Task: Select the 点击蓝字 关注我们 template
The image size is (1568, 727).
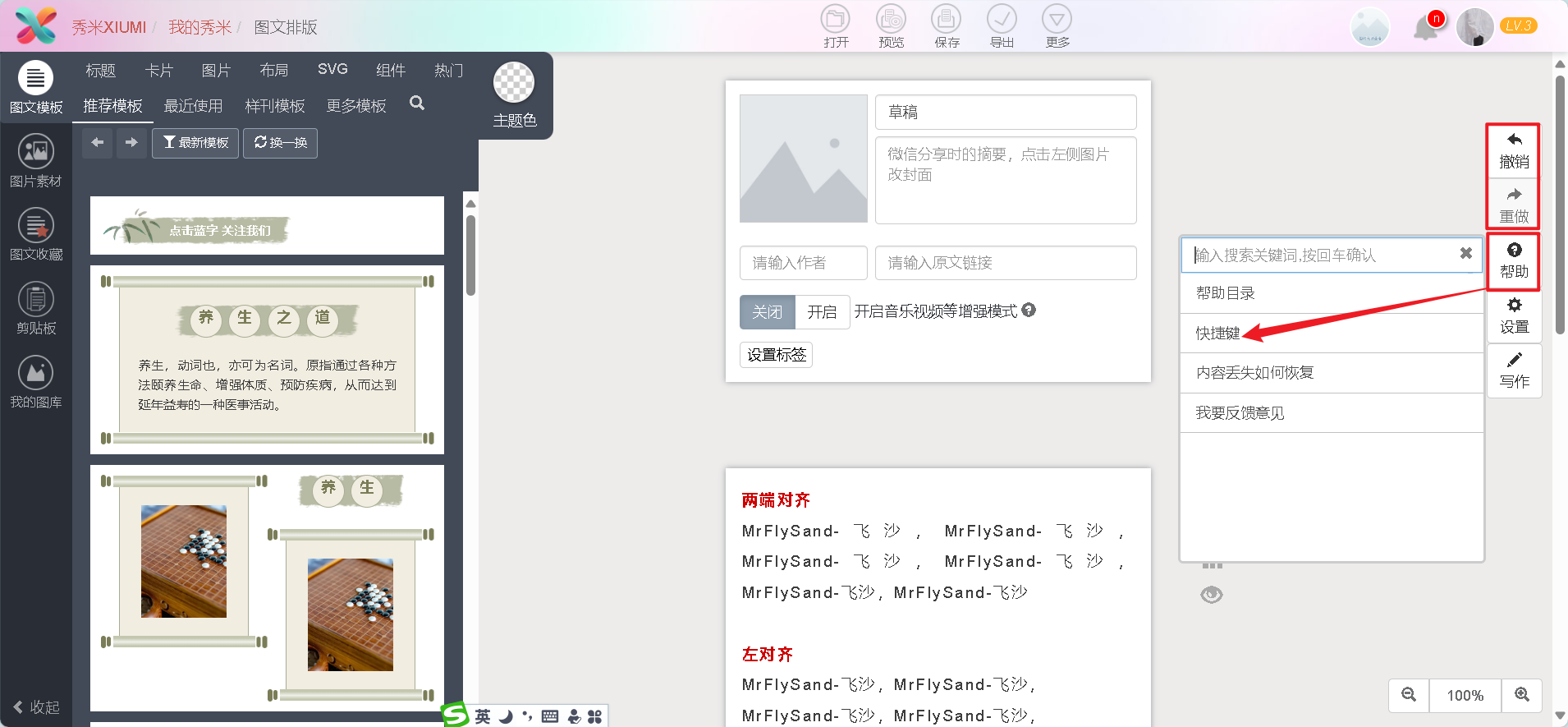Action: pos(267,226)
